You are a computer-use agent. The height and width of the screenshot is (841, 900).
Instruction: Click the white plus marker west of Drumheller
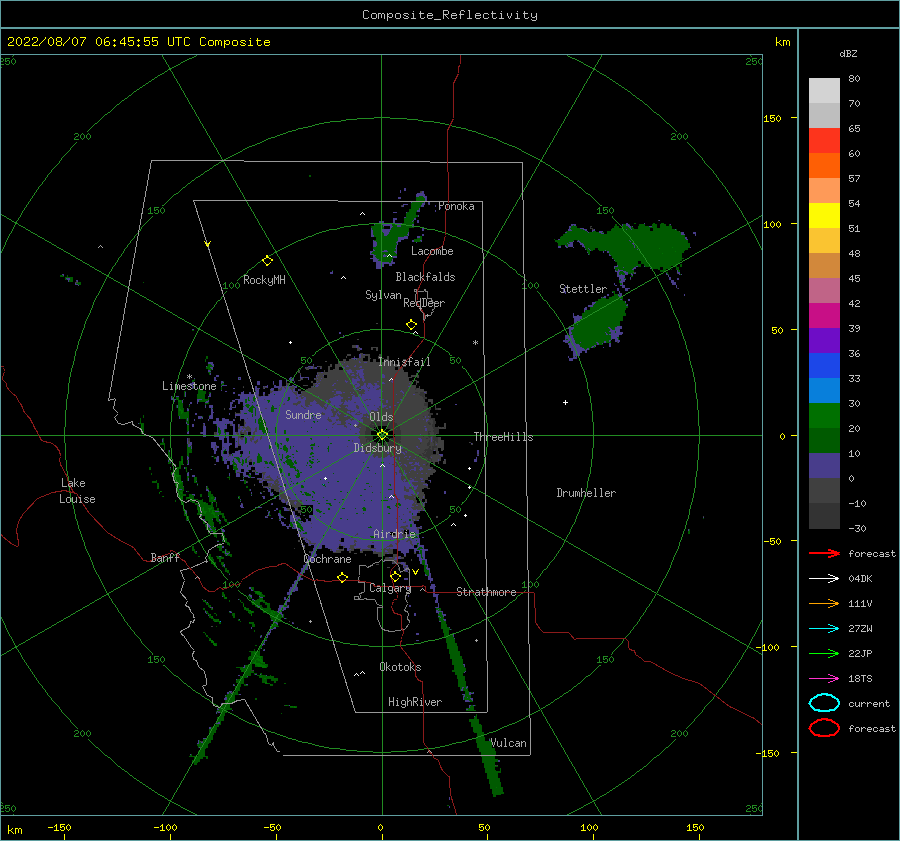tap(565, 402)
